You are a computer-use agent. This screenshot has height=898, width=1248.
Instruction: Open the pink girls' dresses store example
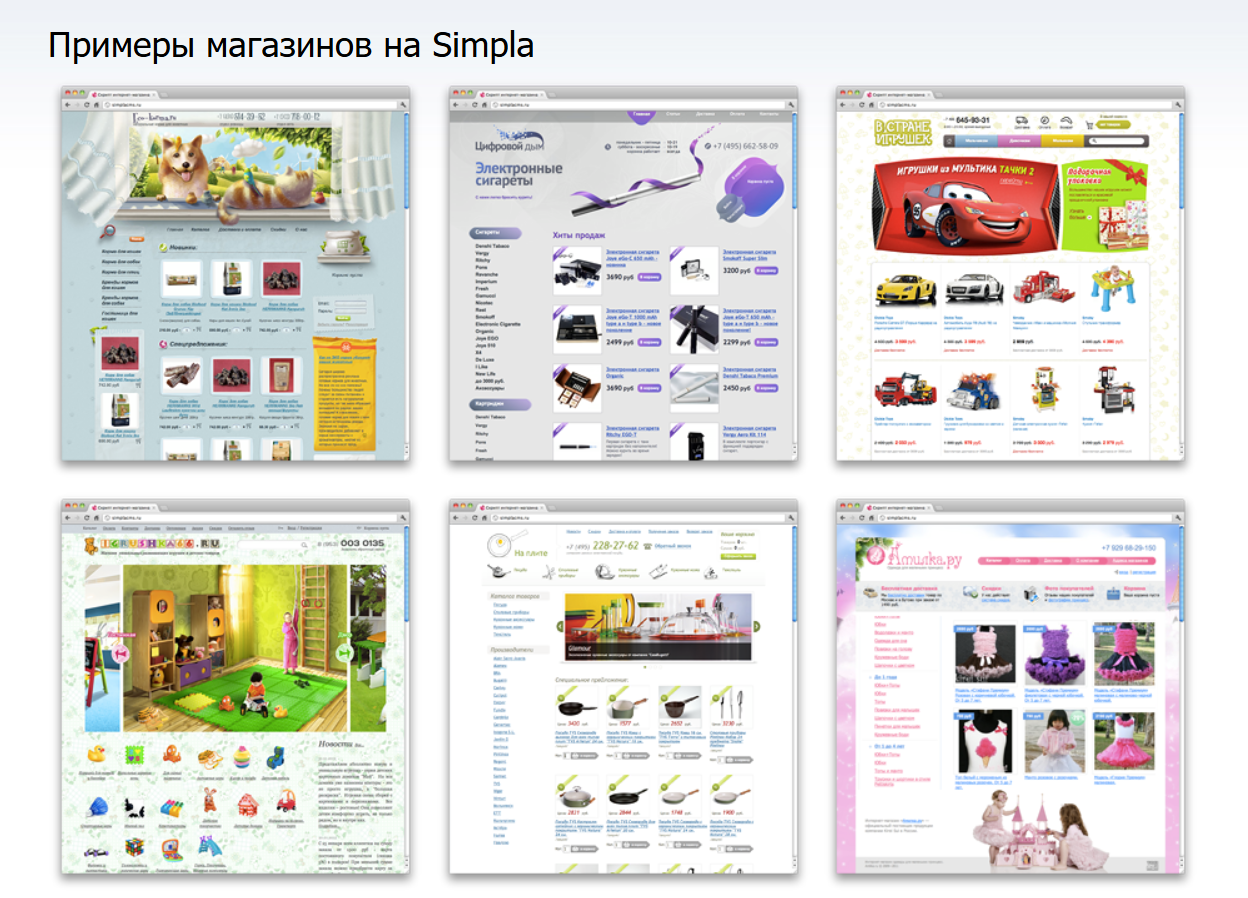[x=1011, y=686]
